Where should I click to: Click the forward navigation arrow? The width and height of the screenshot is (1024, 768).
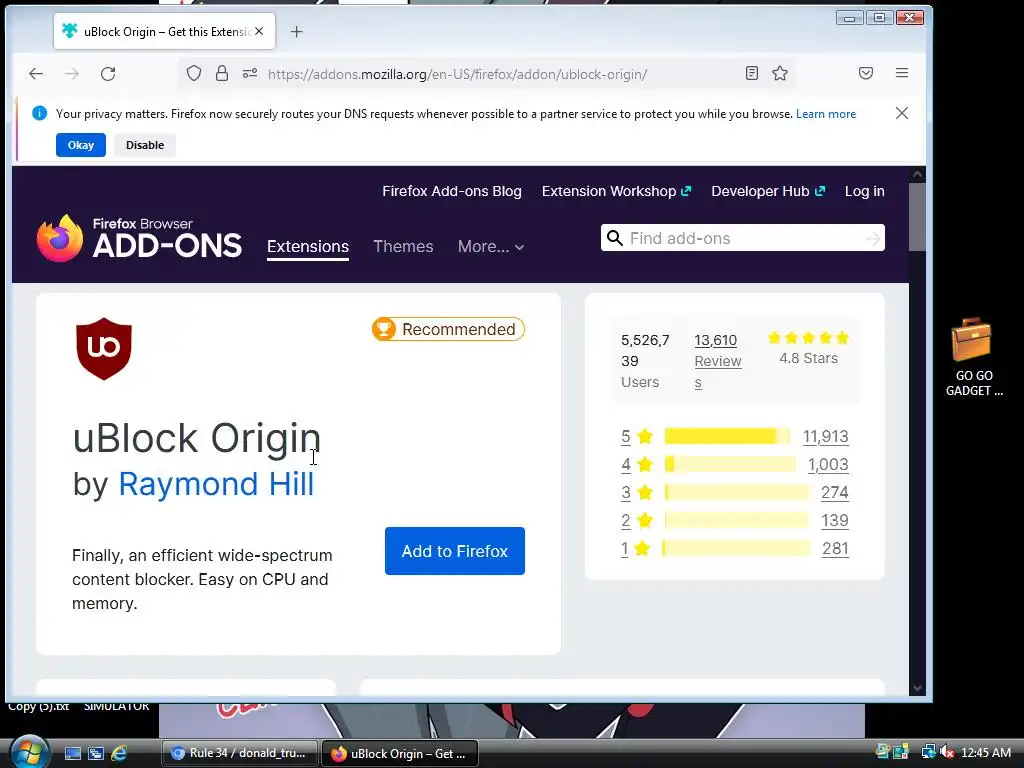72,74
